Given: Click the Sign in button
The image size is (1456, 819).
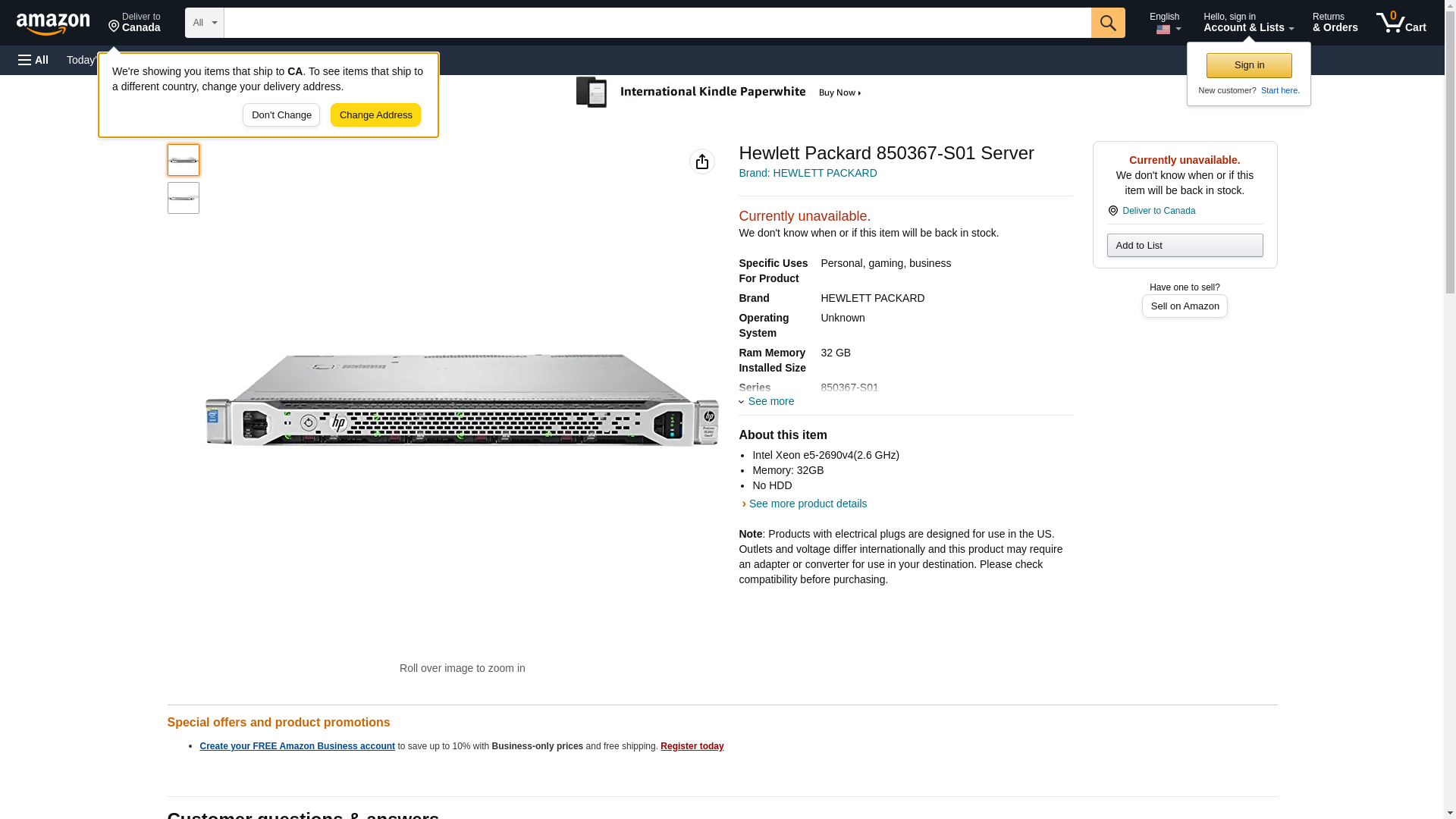Looking at the screenshot, I should [1248, 65].
